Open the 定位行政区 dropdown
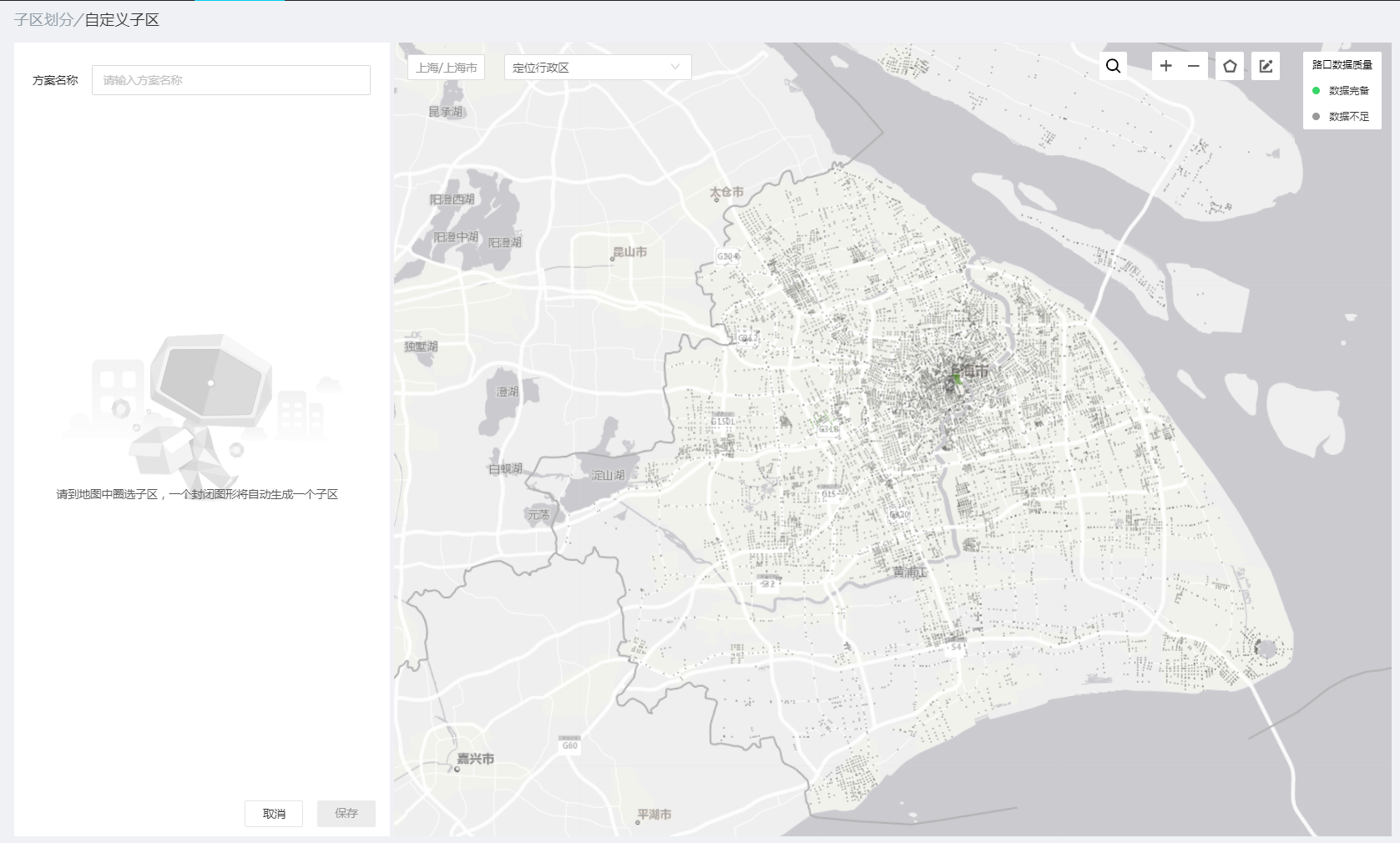Viewport: 1400px width, 843px height. click(598, 68)
